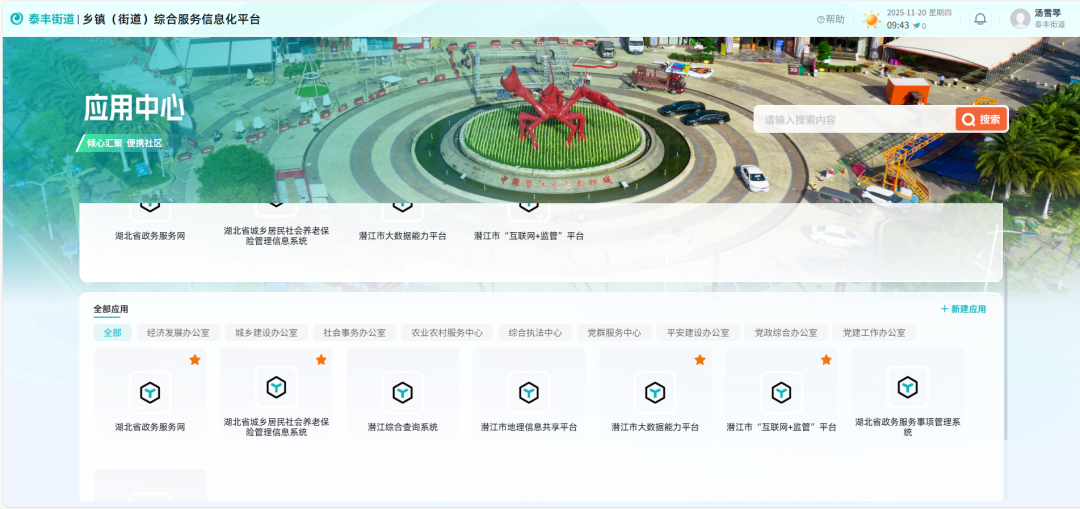Click the notification bell icon
1080x509 pixels.
point(980,19)
